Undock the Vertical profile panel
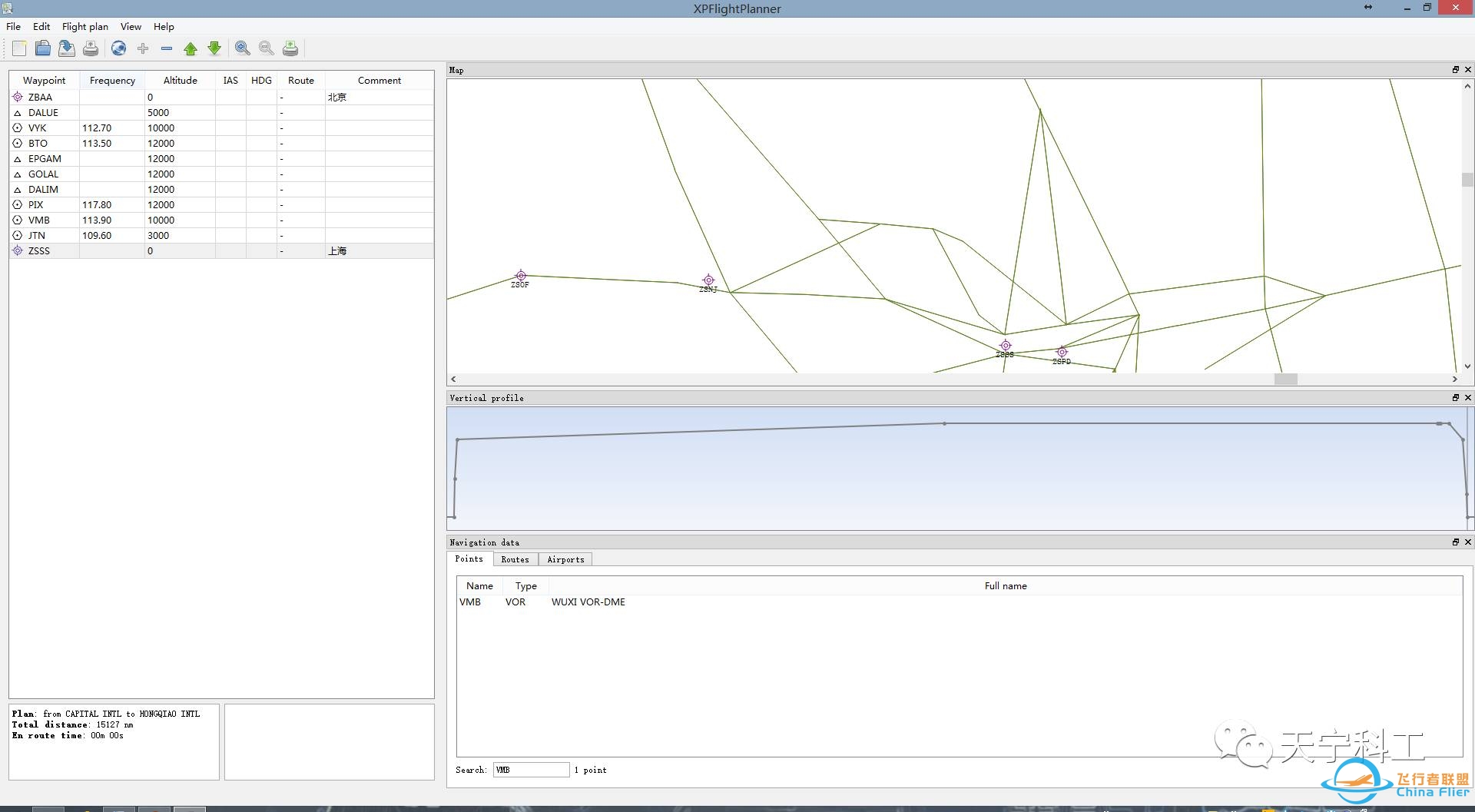Screen dimensions: 1475x812 click(x=1455, y=398)
